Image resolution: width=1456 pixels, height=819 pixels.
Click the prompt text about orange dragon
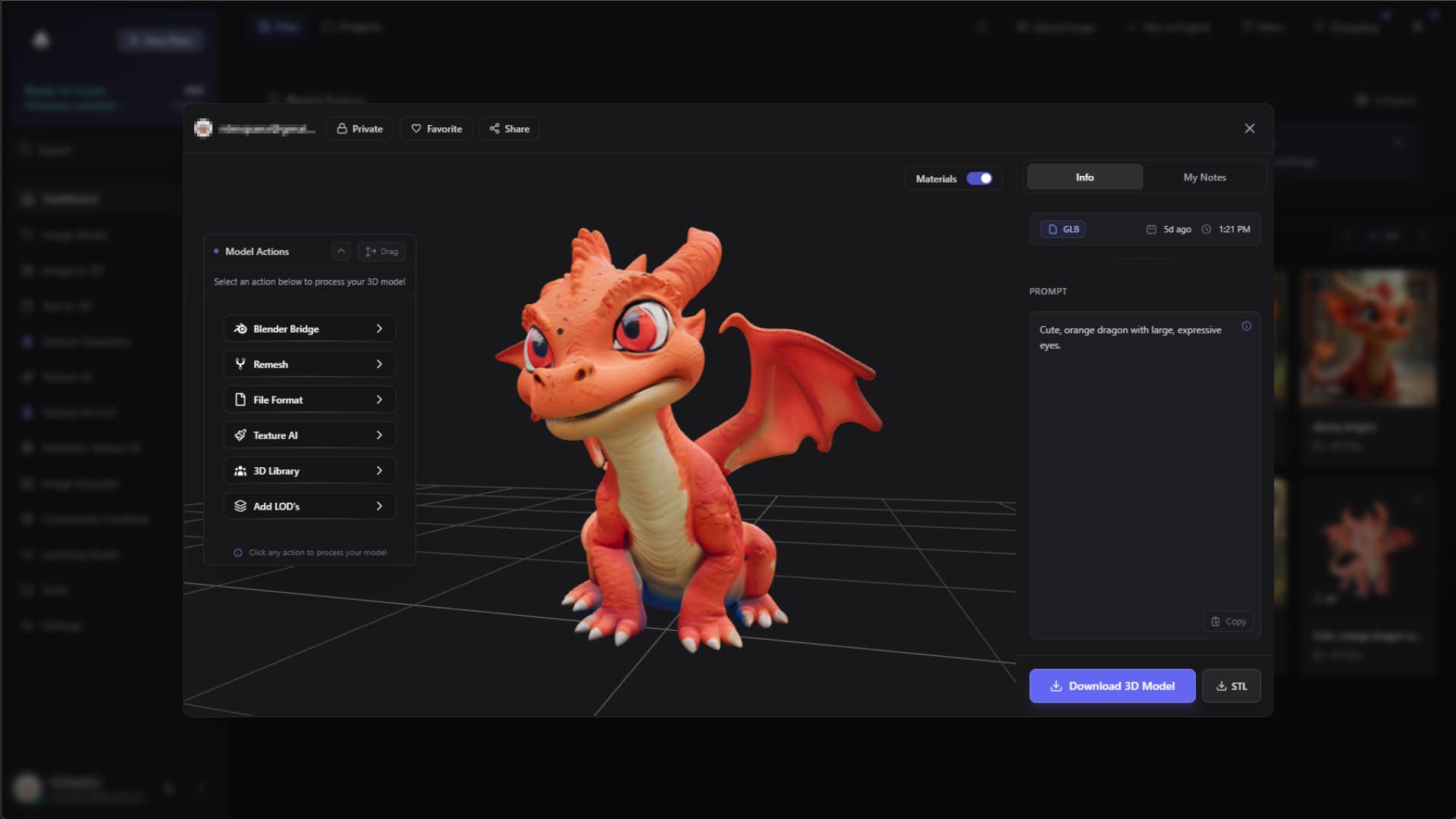coord(1130,337)
